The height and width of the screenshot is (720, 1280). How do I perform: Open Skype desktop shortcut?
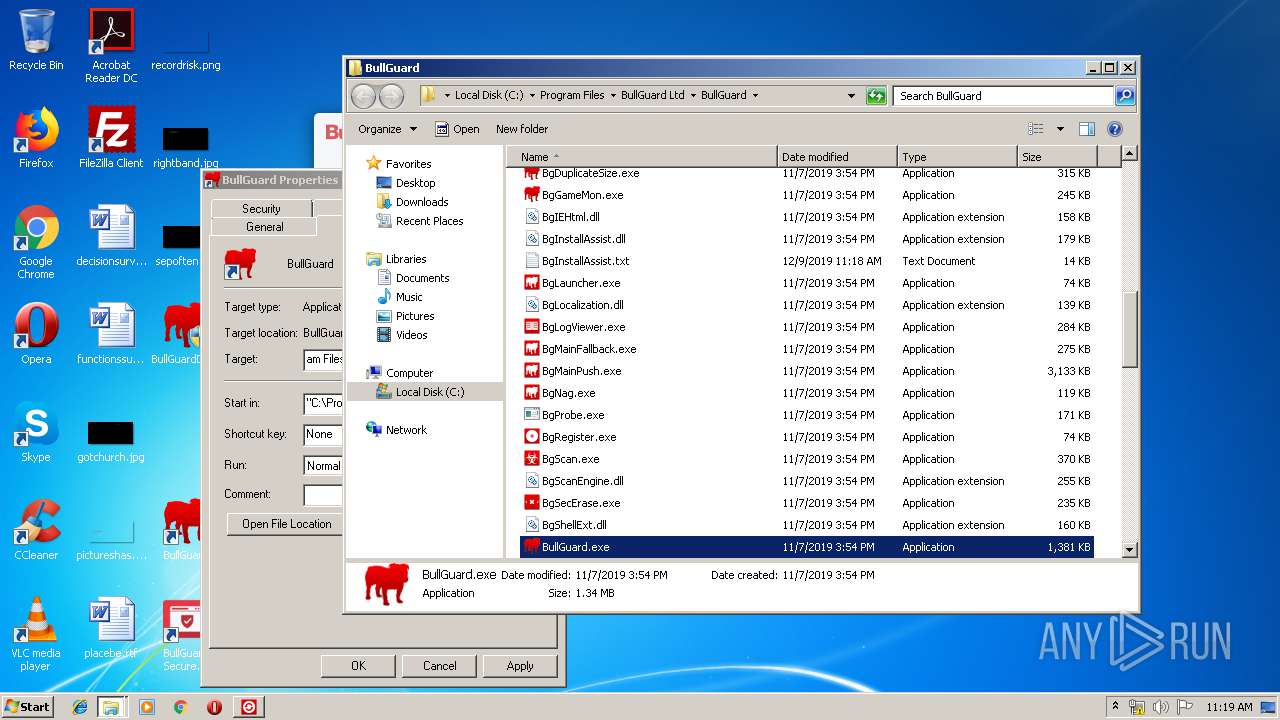point(36,432)
